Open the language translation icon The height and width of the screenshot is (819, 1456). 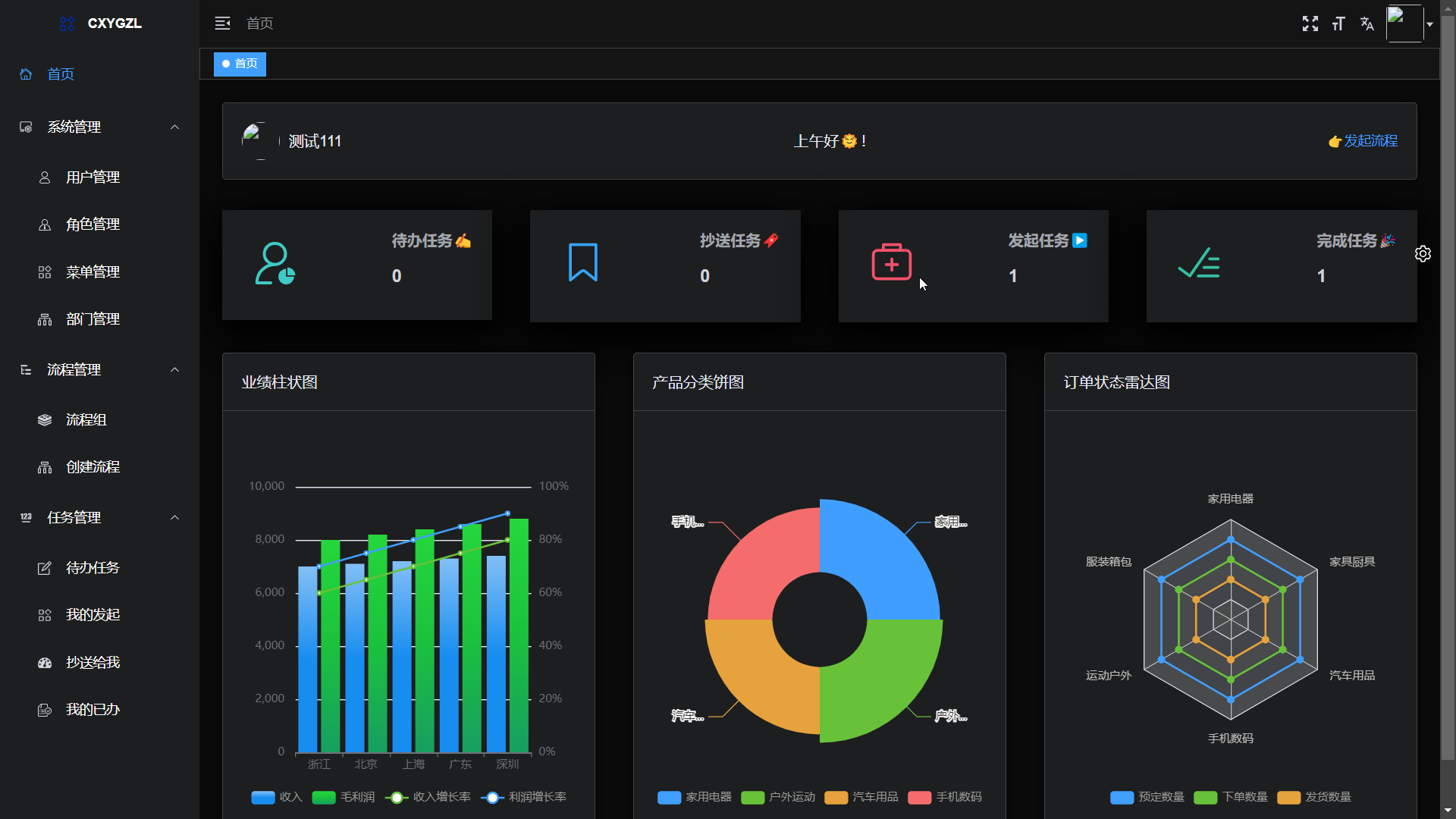click(x=1367, y=24)
